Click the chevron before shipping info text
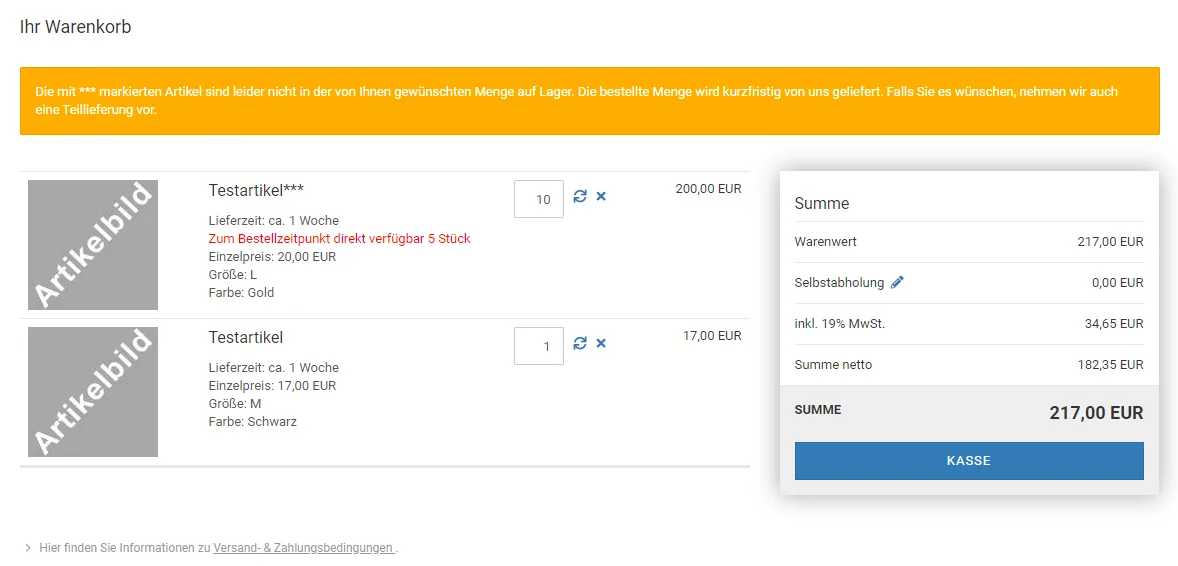The height and width of the screenshot is (566, 1178). tap(28, 548)
